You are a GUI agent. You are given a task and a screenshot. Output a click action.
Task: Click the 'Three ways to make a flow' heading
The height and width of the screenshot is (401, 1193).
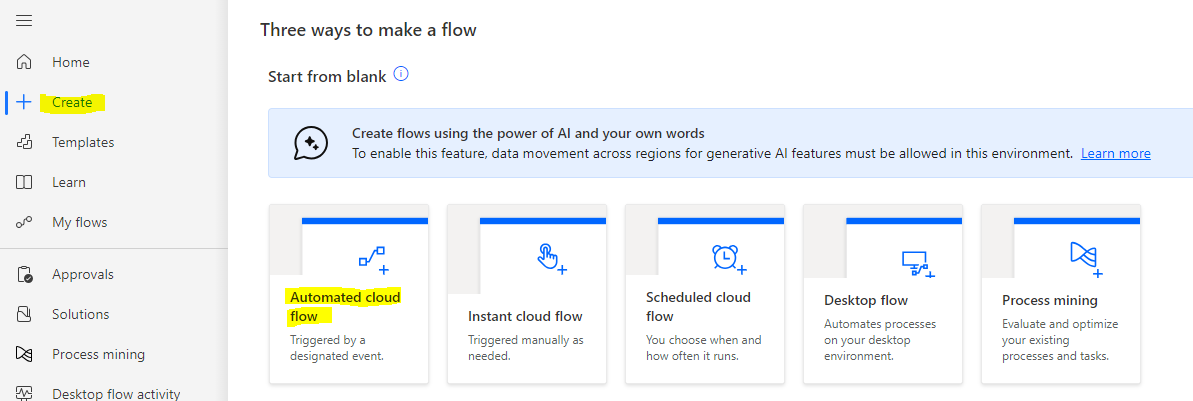pos(368,30)
